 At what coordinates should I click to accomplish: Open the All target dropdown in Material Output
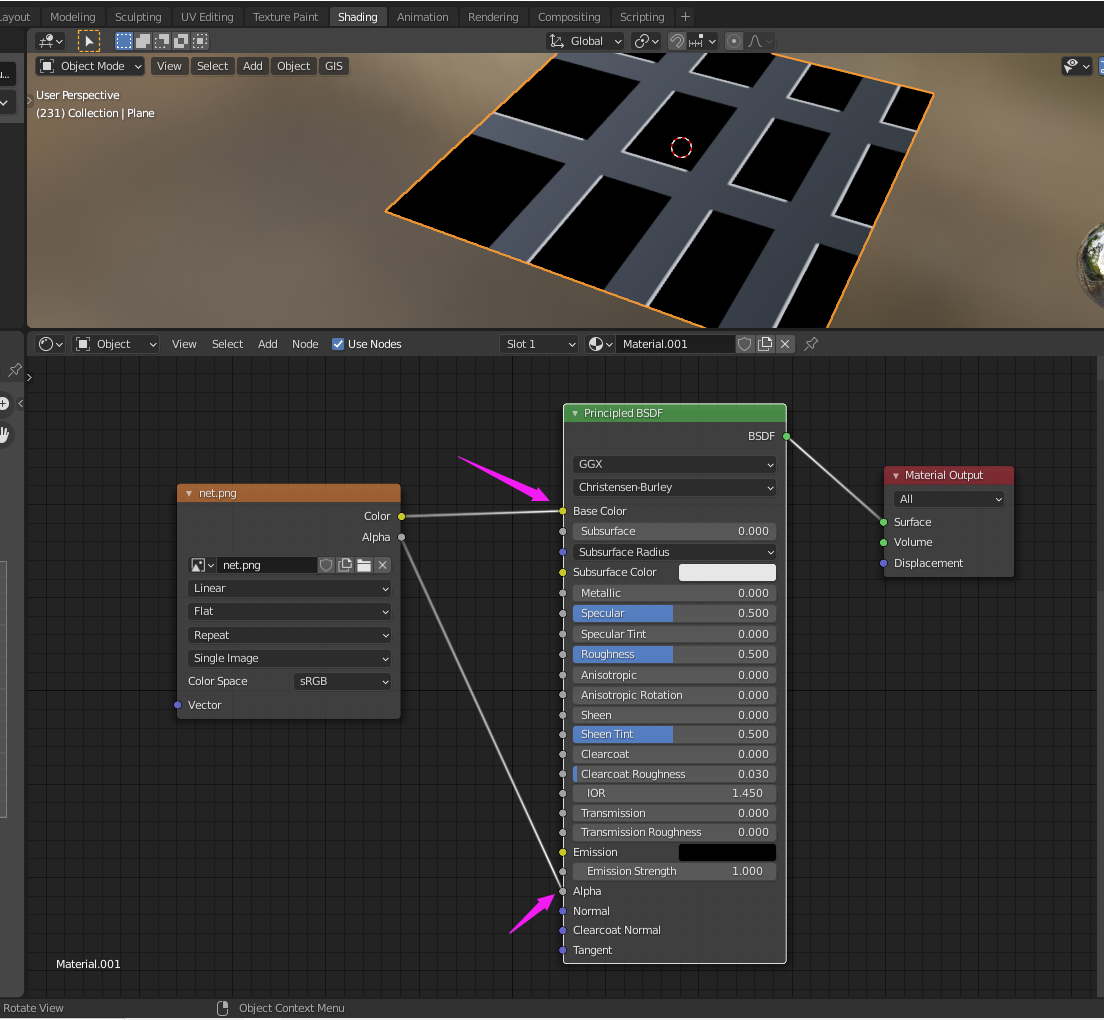point(949,499)
